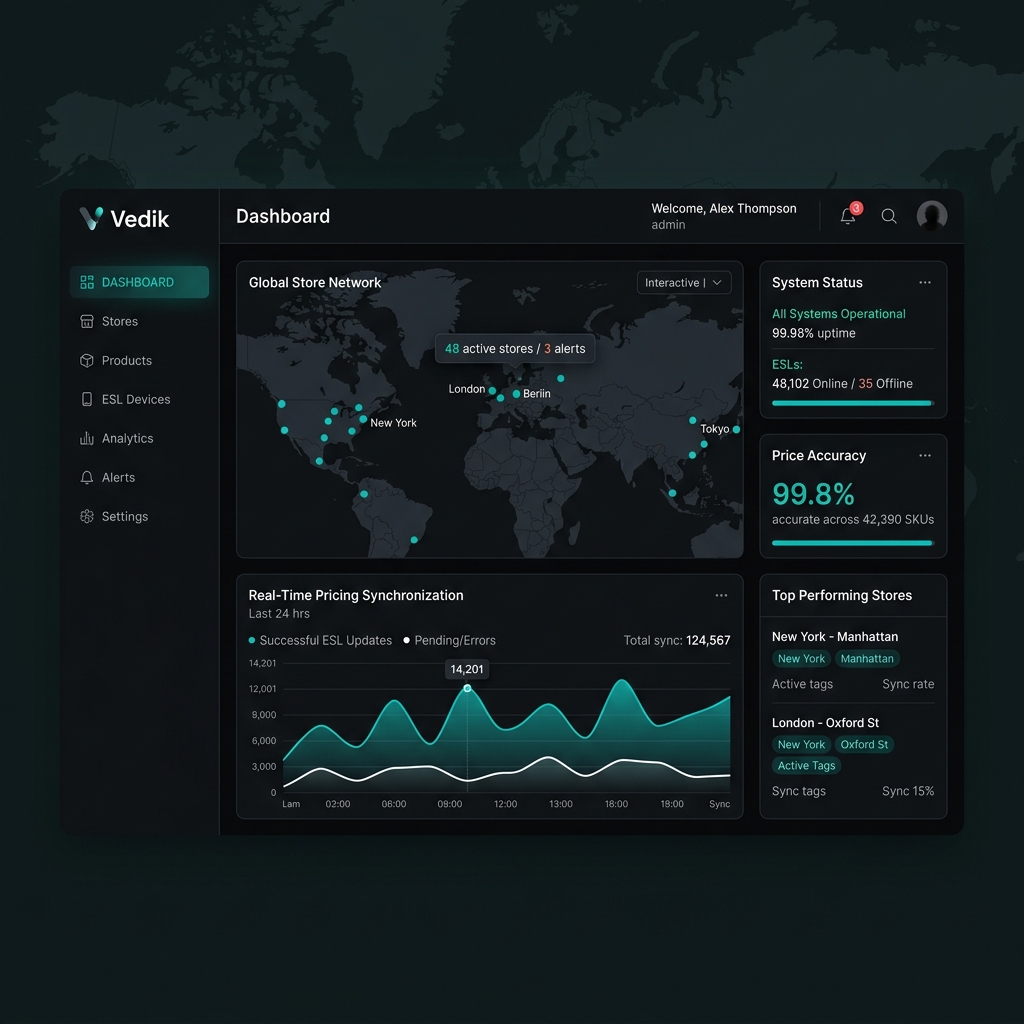This screenshot has width=1024, height=1024.
Task: Open the Price Accuracy overflow menu
Action: point(925,455)
